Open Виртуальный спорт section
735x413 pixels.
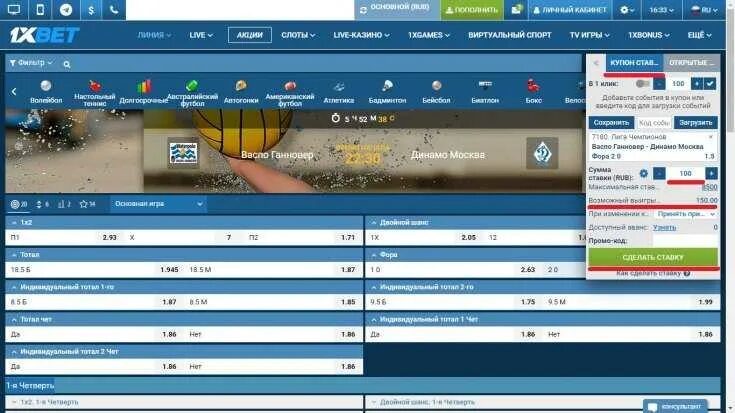[x=510, y=35]
